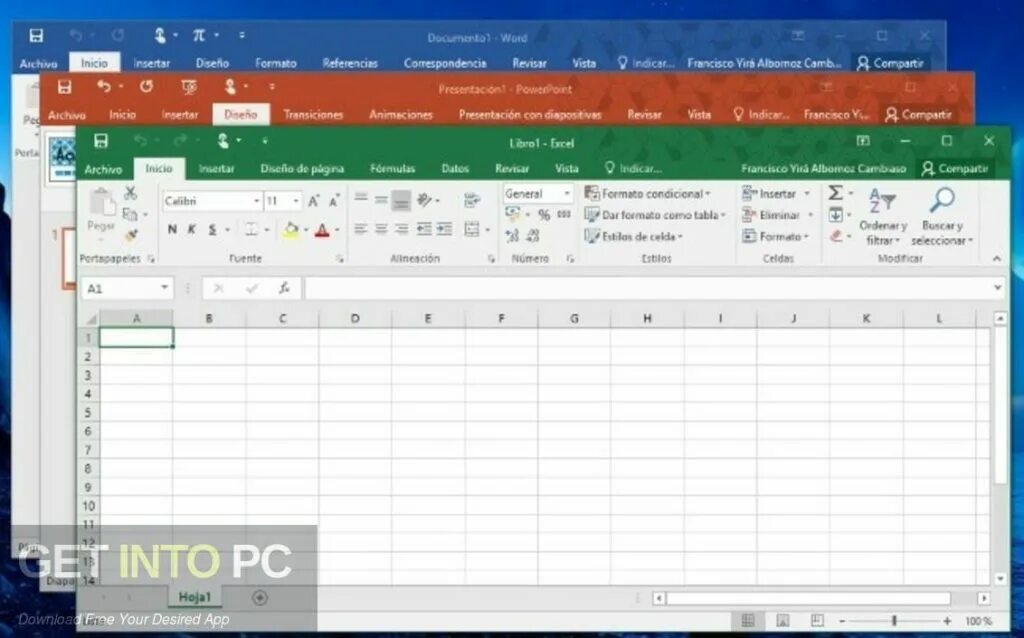The image size is (1024, 638).
Task: Click the Insertar cells button
Action: [x=776, y=194]
